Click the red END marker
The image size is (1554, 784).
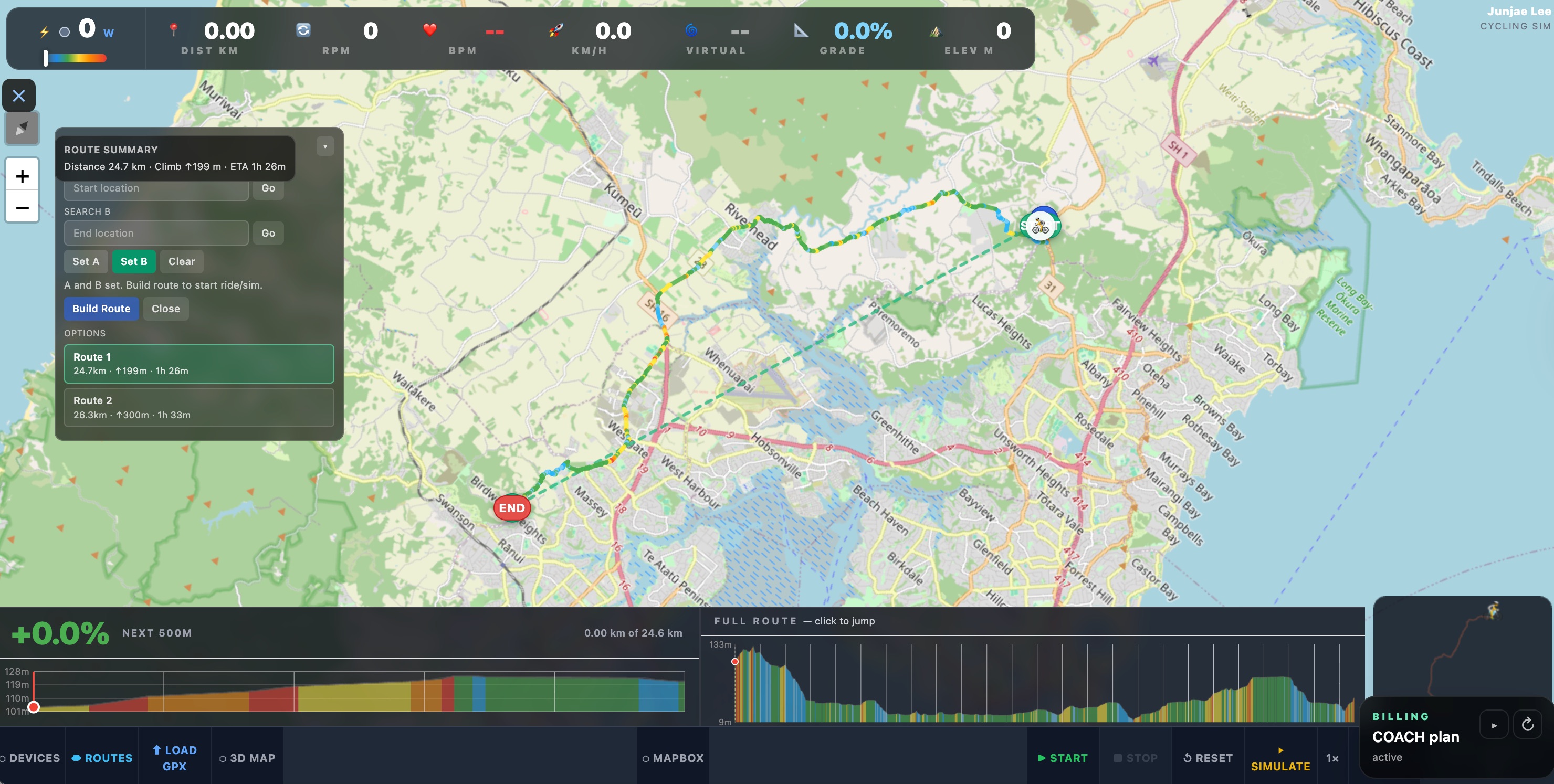click(511, 508)
